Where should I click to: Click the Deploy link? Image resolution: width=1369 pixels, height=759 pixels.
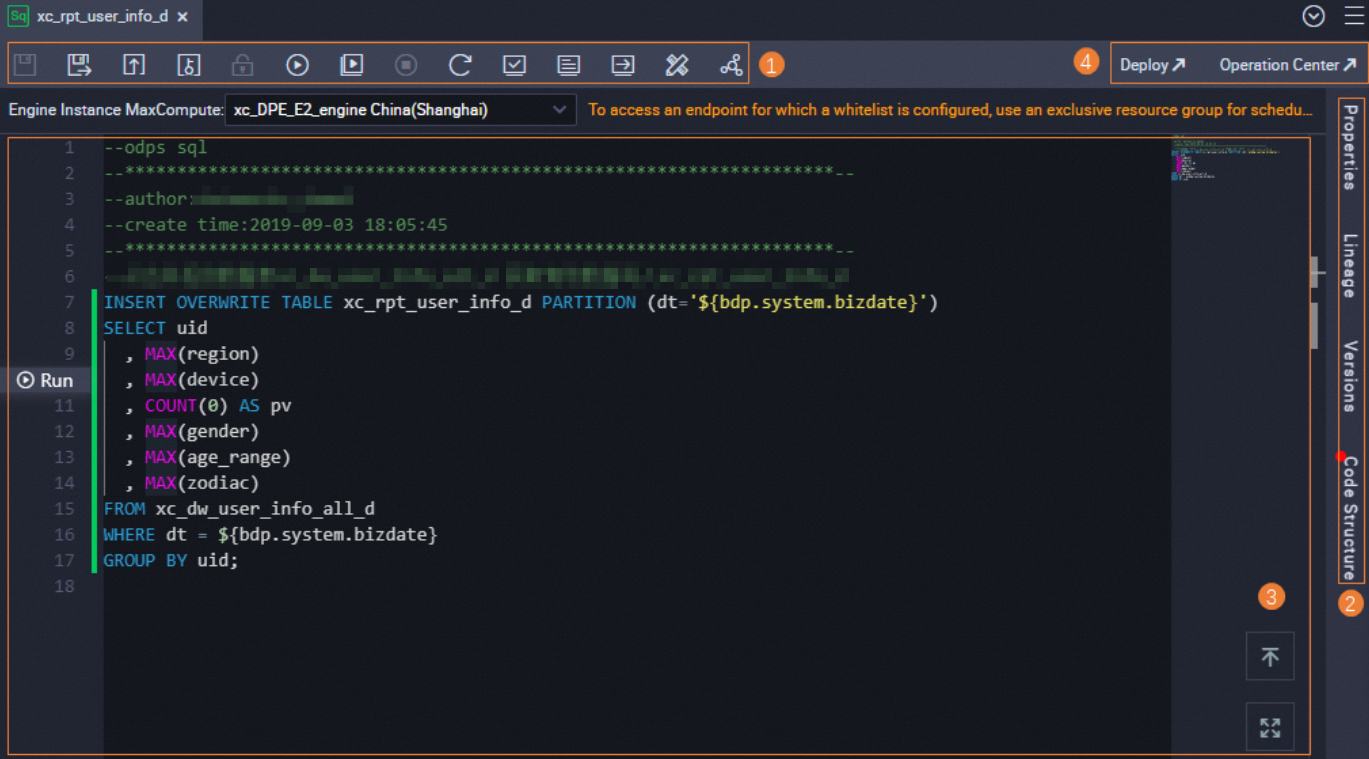pyautogui.click(x=1152, y=65)
